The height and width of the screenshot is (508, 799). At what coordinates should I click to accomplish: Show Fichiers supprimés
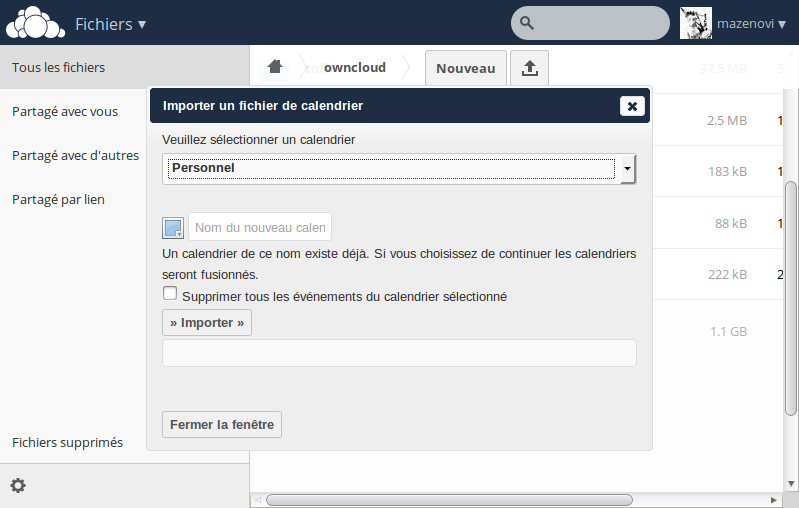67,442
